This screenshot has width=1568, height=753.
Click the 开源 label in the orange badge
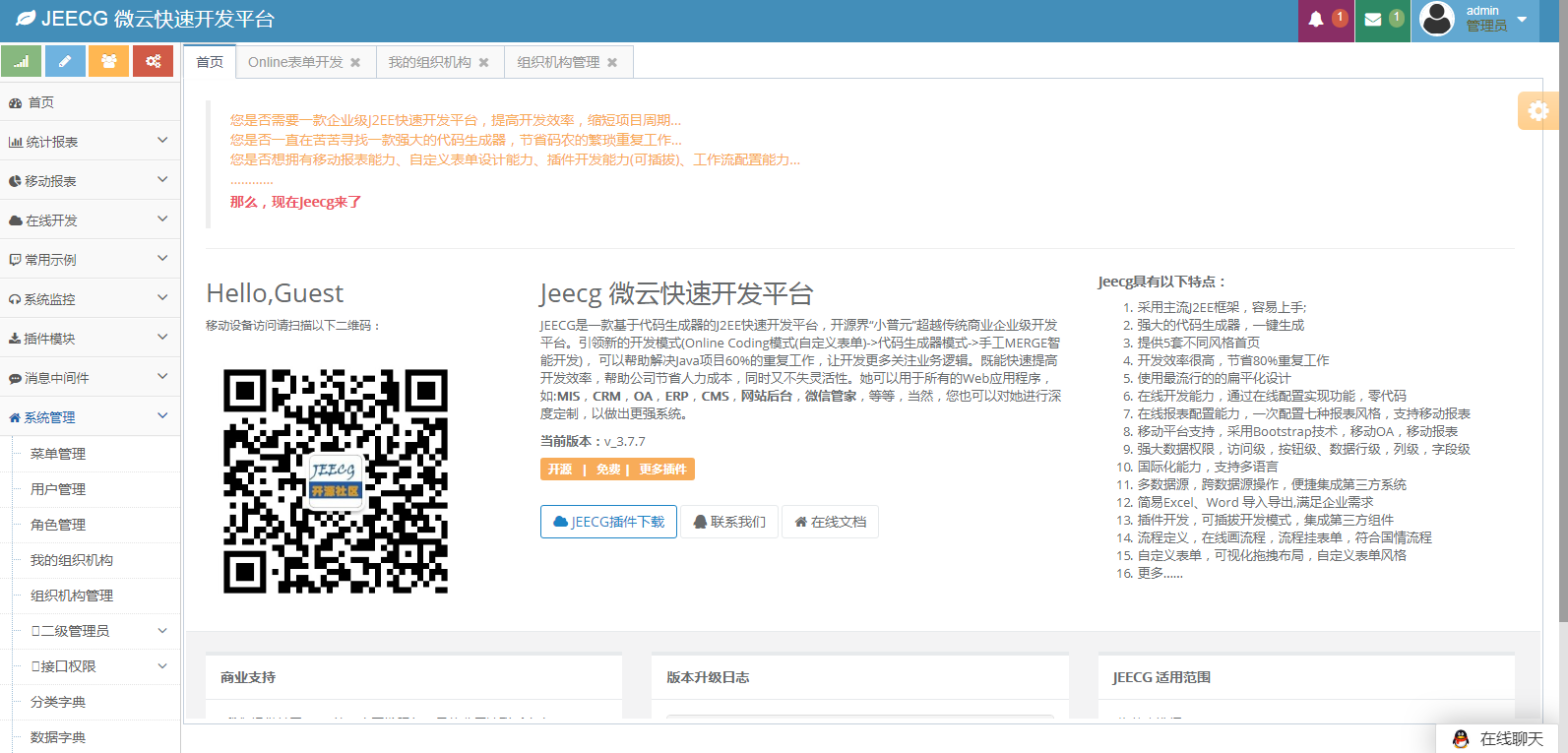(x=560, y=470)
